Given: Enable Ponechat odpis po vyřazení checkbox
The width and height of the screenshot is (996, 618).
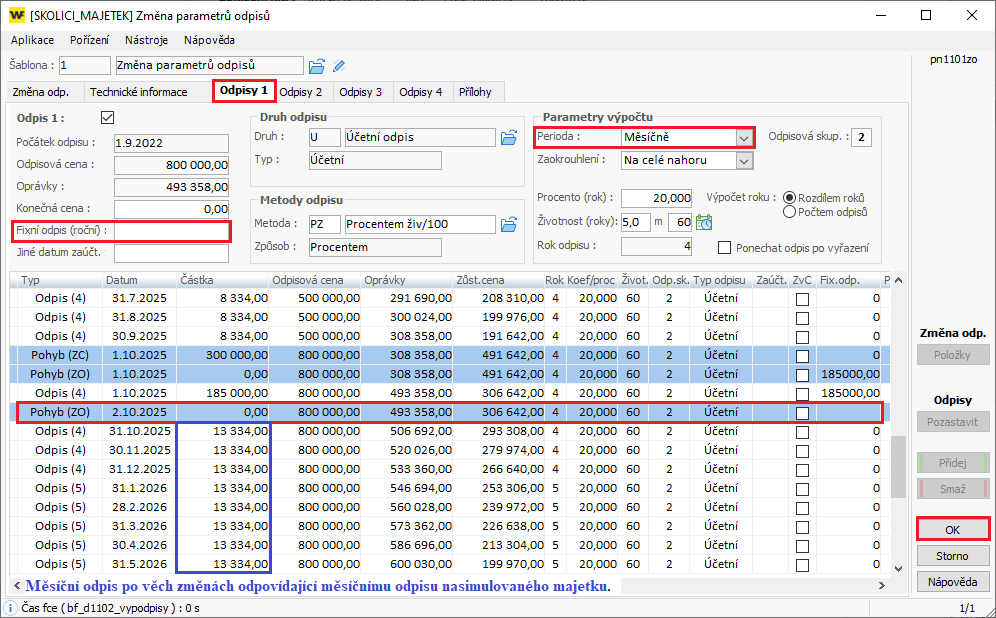Looking at the screenshot, I should point(726,248).
